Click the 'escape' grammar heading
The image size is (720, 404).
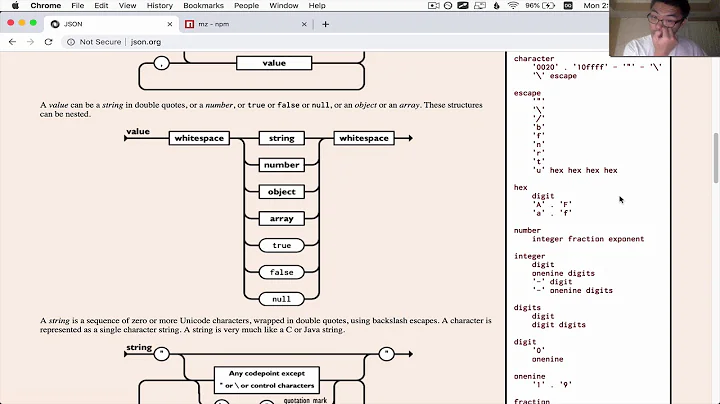pyautogui.click(x=527, y=93)
